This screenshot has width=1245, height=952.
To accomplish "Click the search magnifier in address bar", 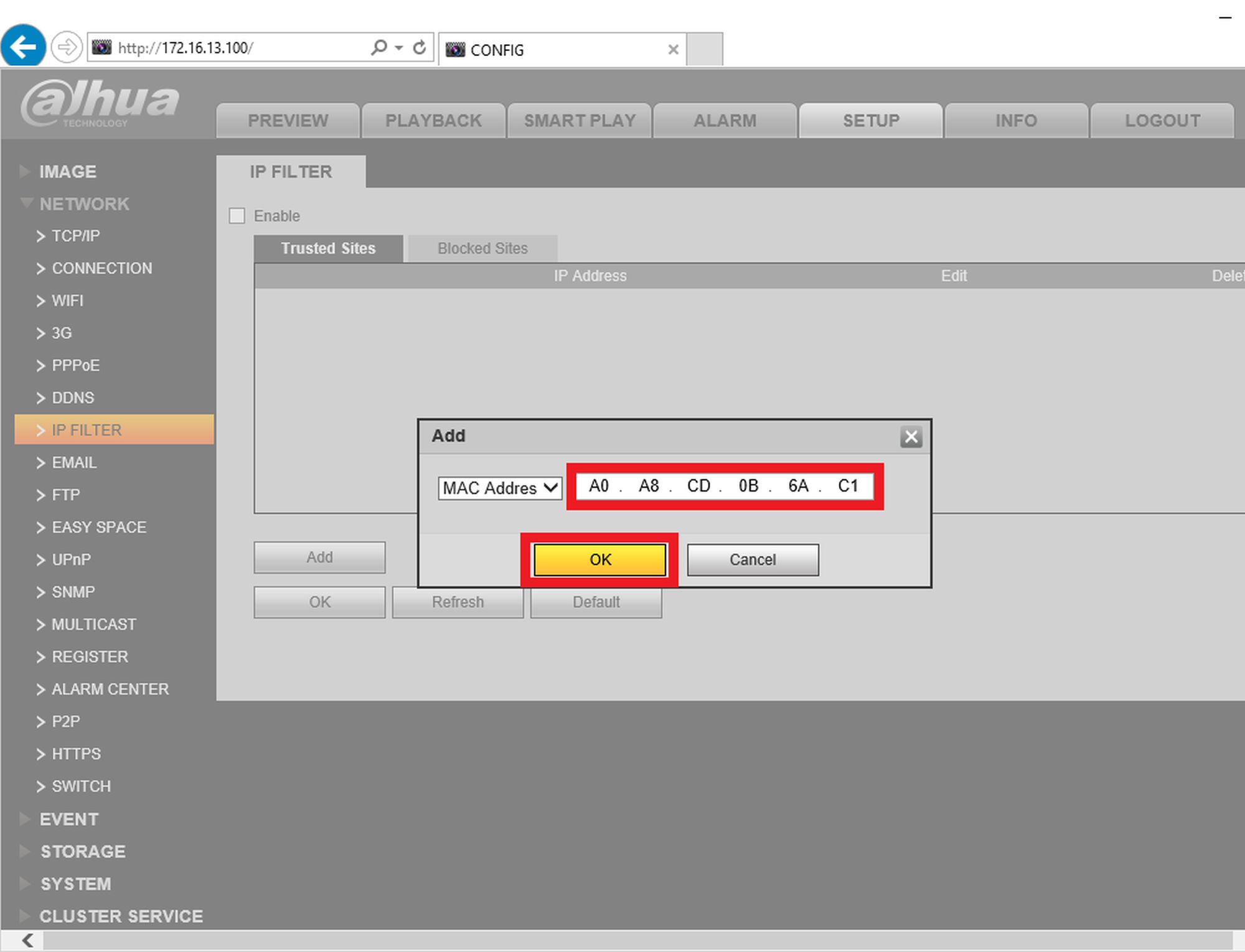I will 378,47.
